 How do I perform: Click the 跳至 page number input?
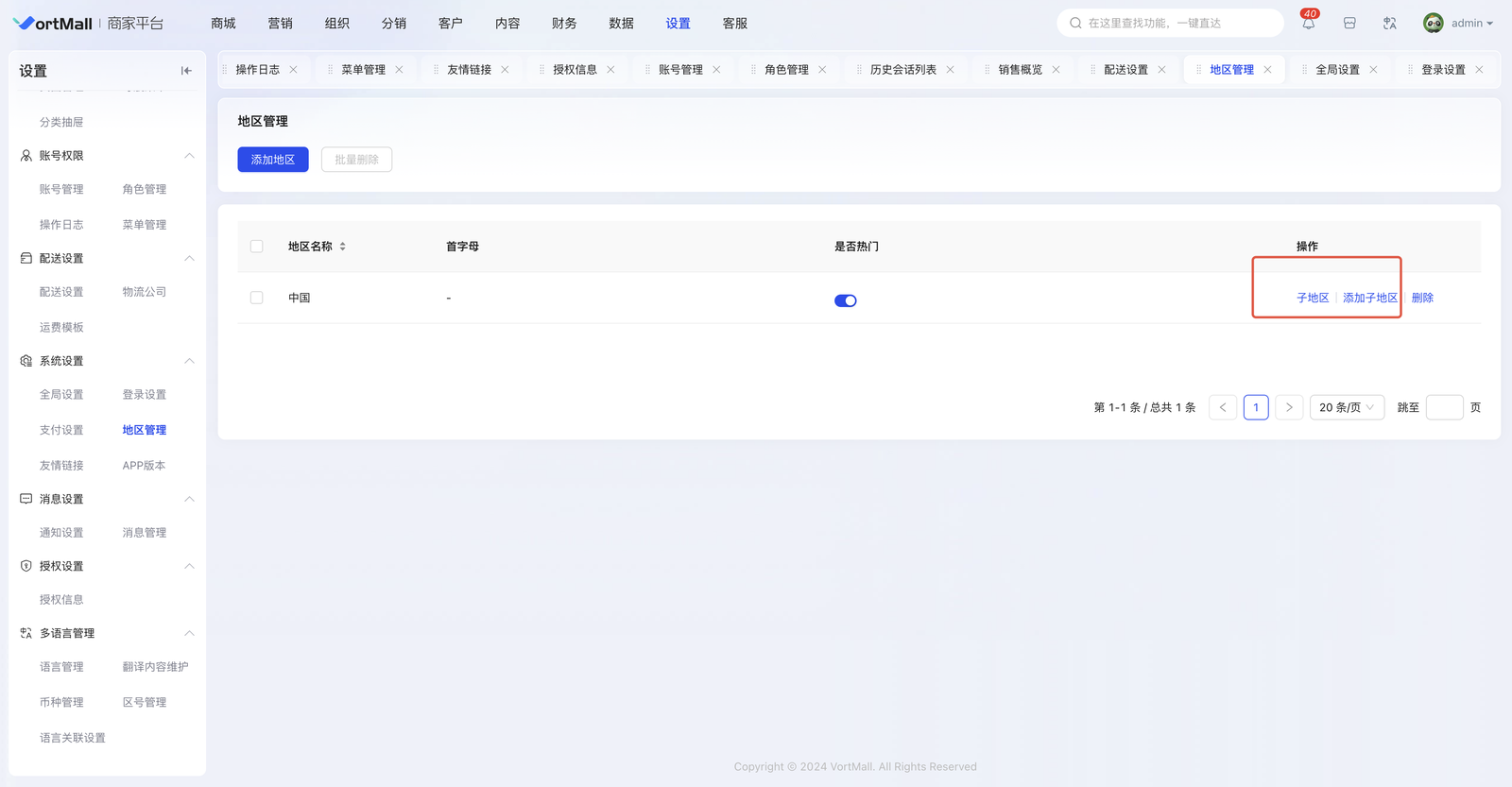(1444, 407)
